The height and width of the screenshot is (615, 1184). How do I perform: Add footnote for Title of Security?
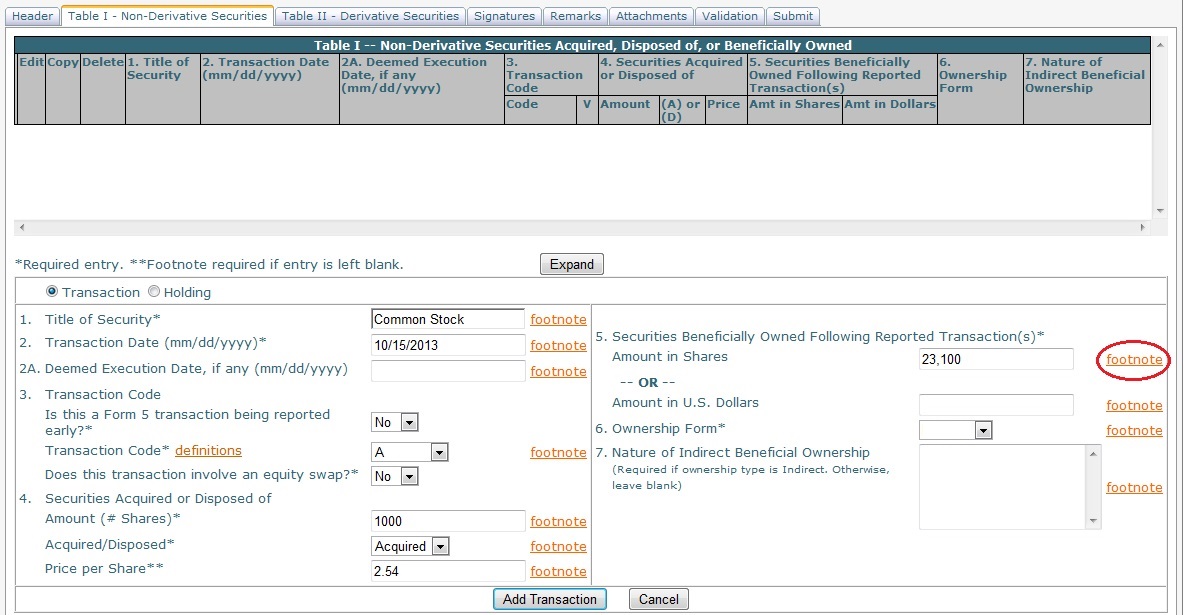point(558,320)
